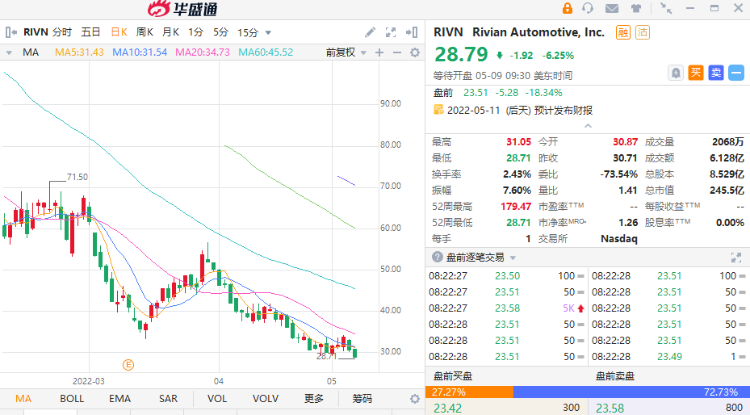Click the 华盛通 logo
750x415 pixels.
coord(183,9)
